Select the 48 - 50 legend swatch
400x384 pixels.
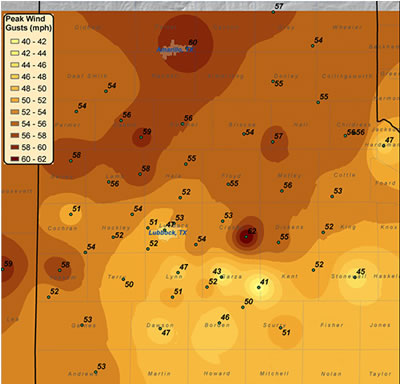[15, 89]
